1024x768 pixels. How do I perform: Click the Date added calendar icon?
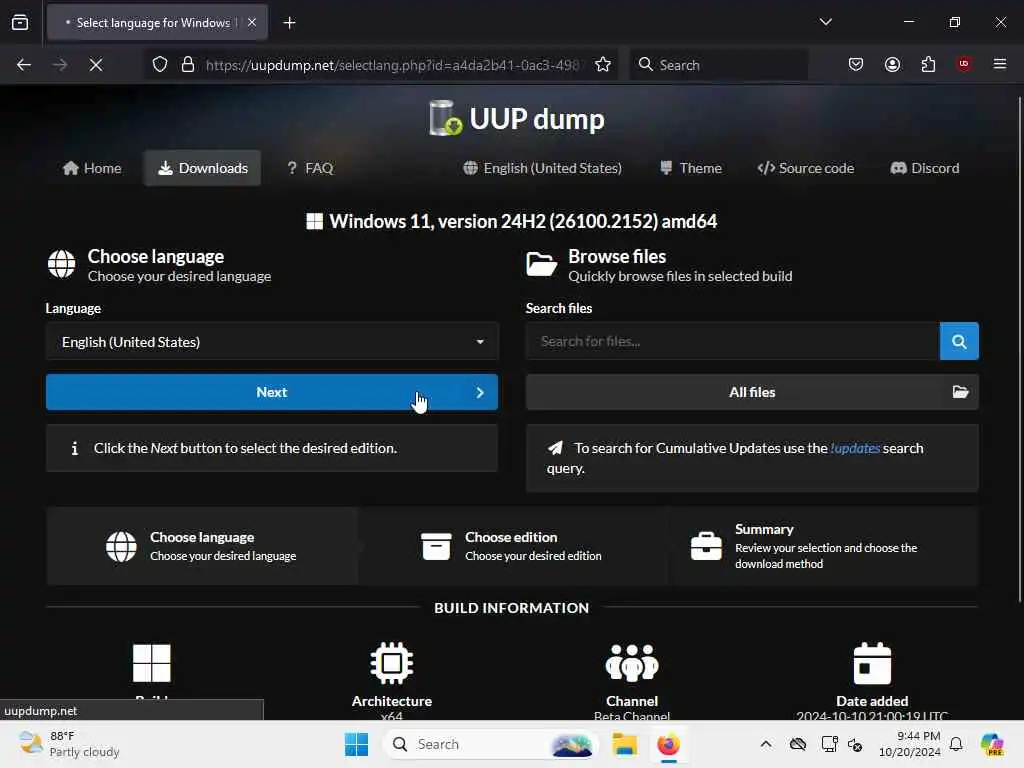point(872,663)
